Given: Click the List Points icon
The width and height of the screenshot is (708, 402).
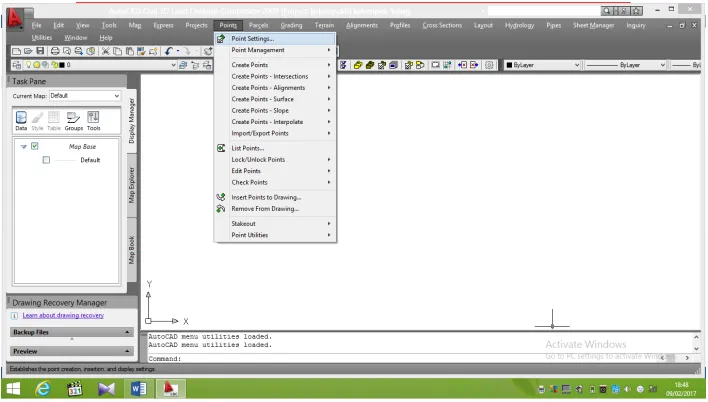Looking at the screenshot, I should pyautogui.click(x=221, y=148).
